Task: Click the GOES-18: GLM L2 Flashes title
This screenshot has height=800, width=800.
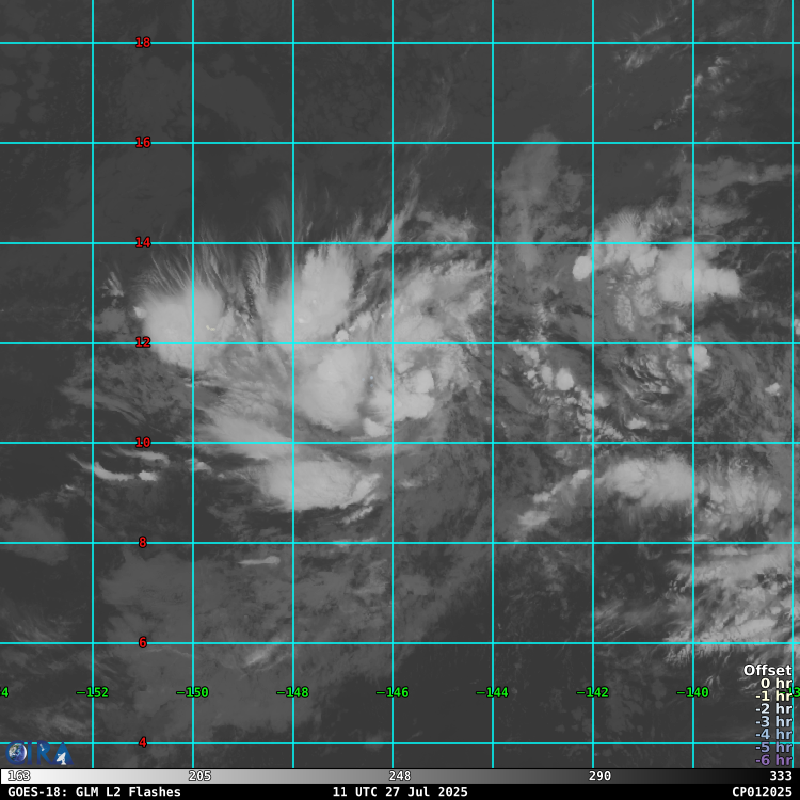Action: point(94,792)
